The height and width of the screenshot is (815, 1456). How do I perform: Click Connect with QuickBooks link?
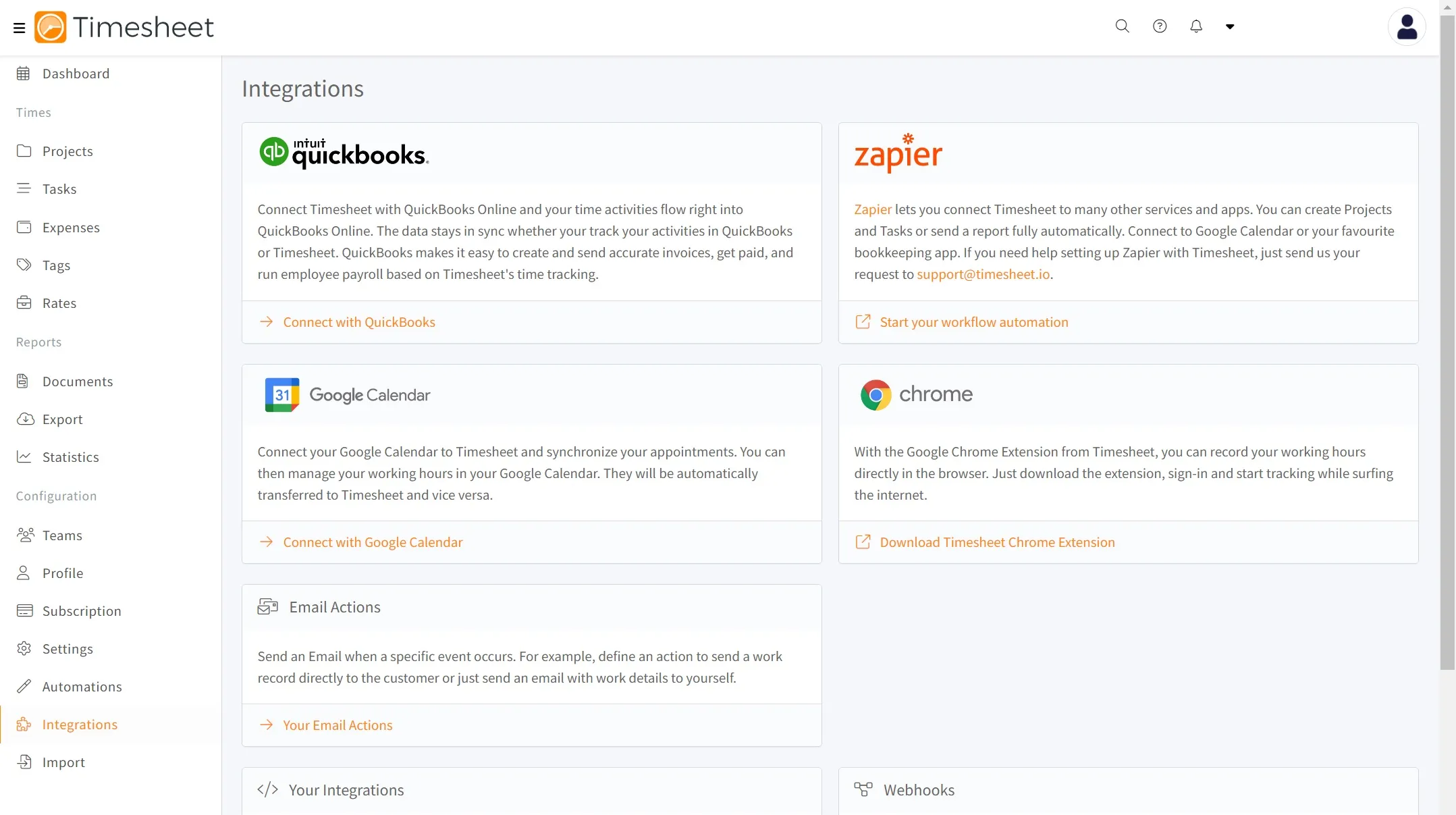(x=358, y=322)
